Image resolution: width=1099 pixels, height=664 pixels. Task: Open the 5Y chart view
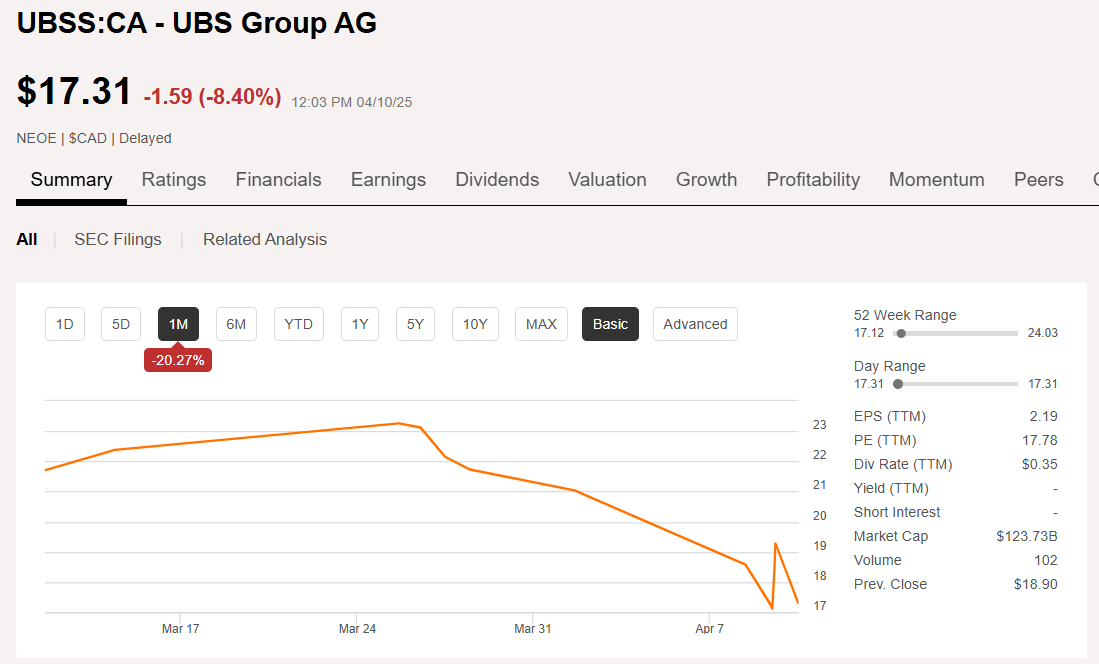pyautogui.click(x=415, y=323)
